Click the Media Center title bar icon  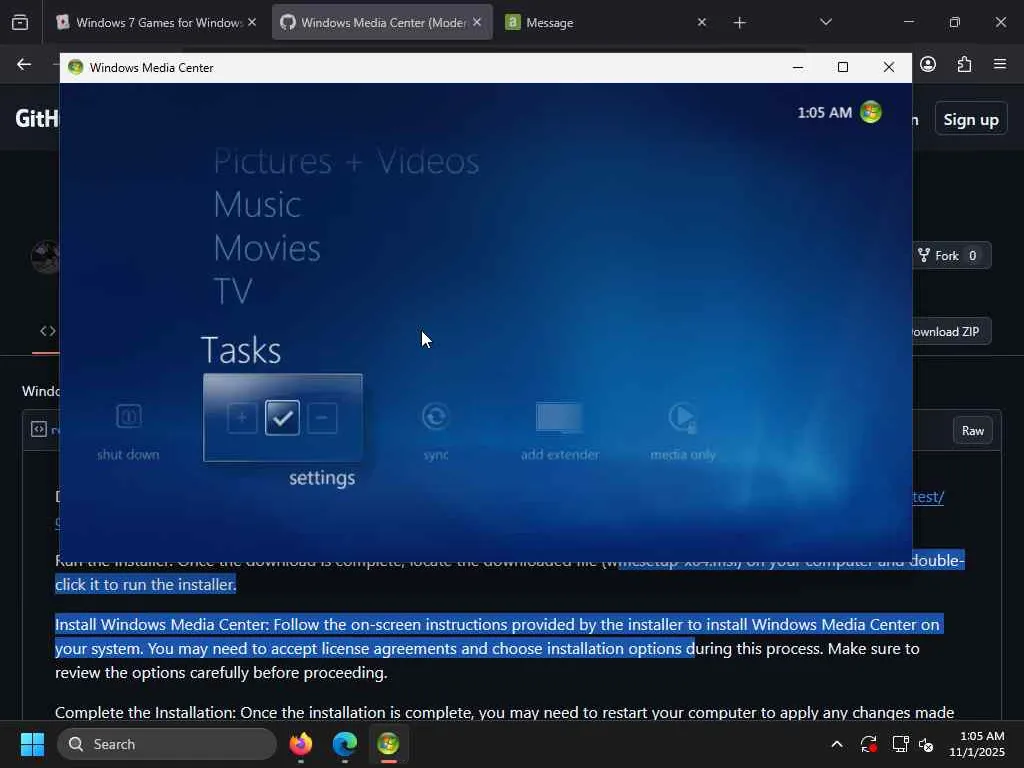[76, 67]
